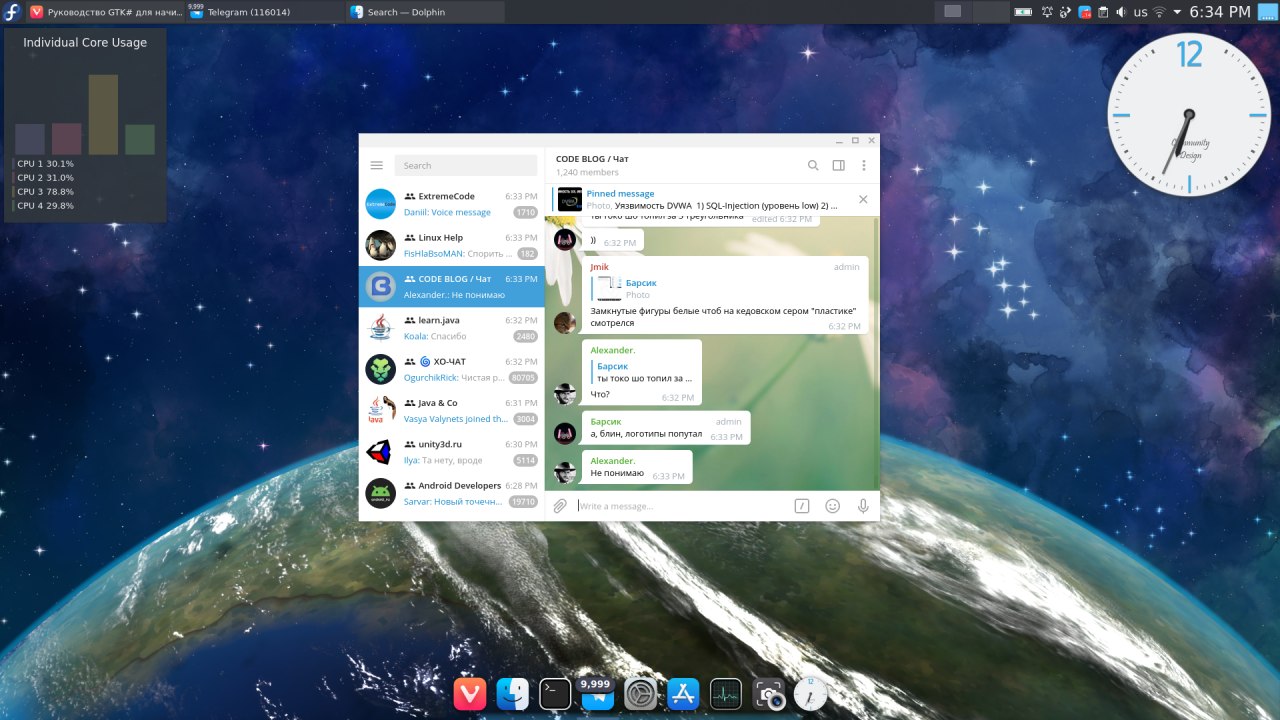Click the Telegram chat Search box
Screen dimensions: 1280x720
(x=465, y=166)
